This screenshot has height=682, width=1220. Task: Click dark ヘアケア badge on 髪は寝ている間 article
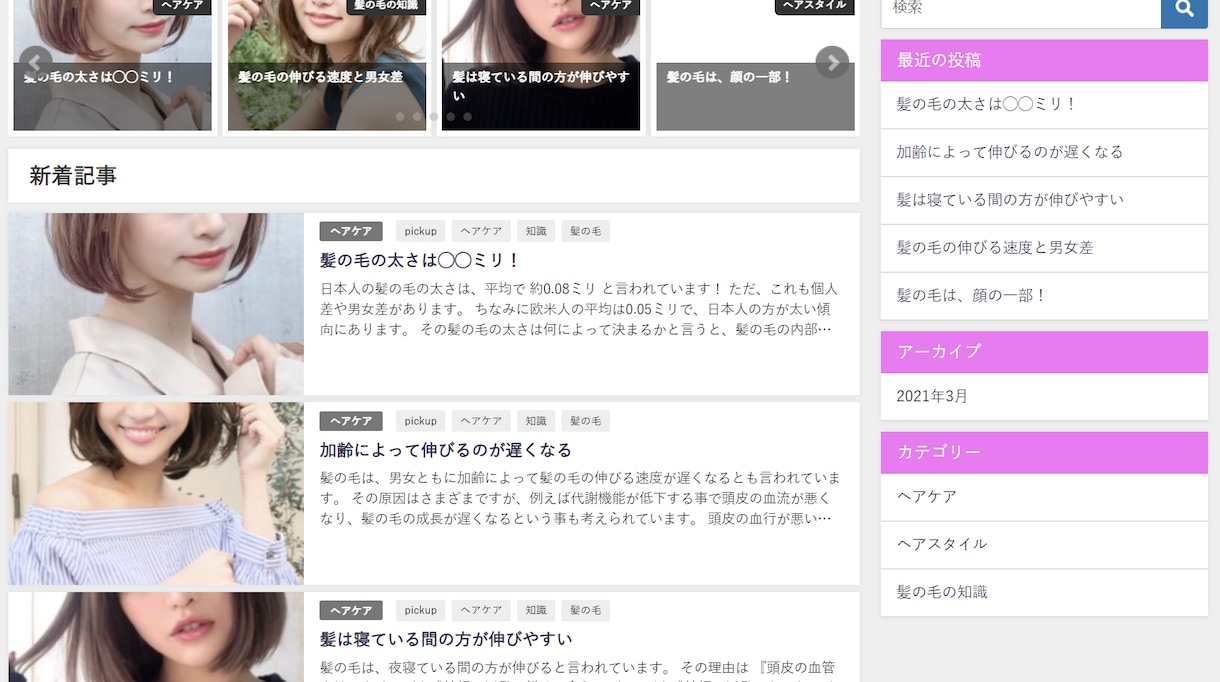pos(351,610)
